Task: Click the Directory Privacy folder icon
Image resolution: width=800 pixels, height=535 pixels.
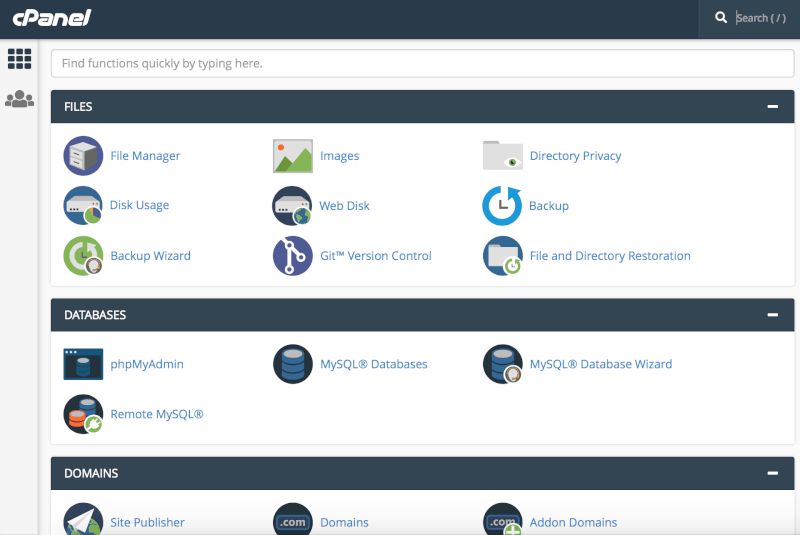Action: click(x=503, y=156)
